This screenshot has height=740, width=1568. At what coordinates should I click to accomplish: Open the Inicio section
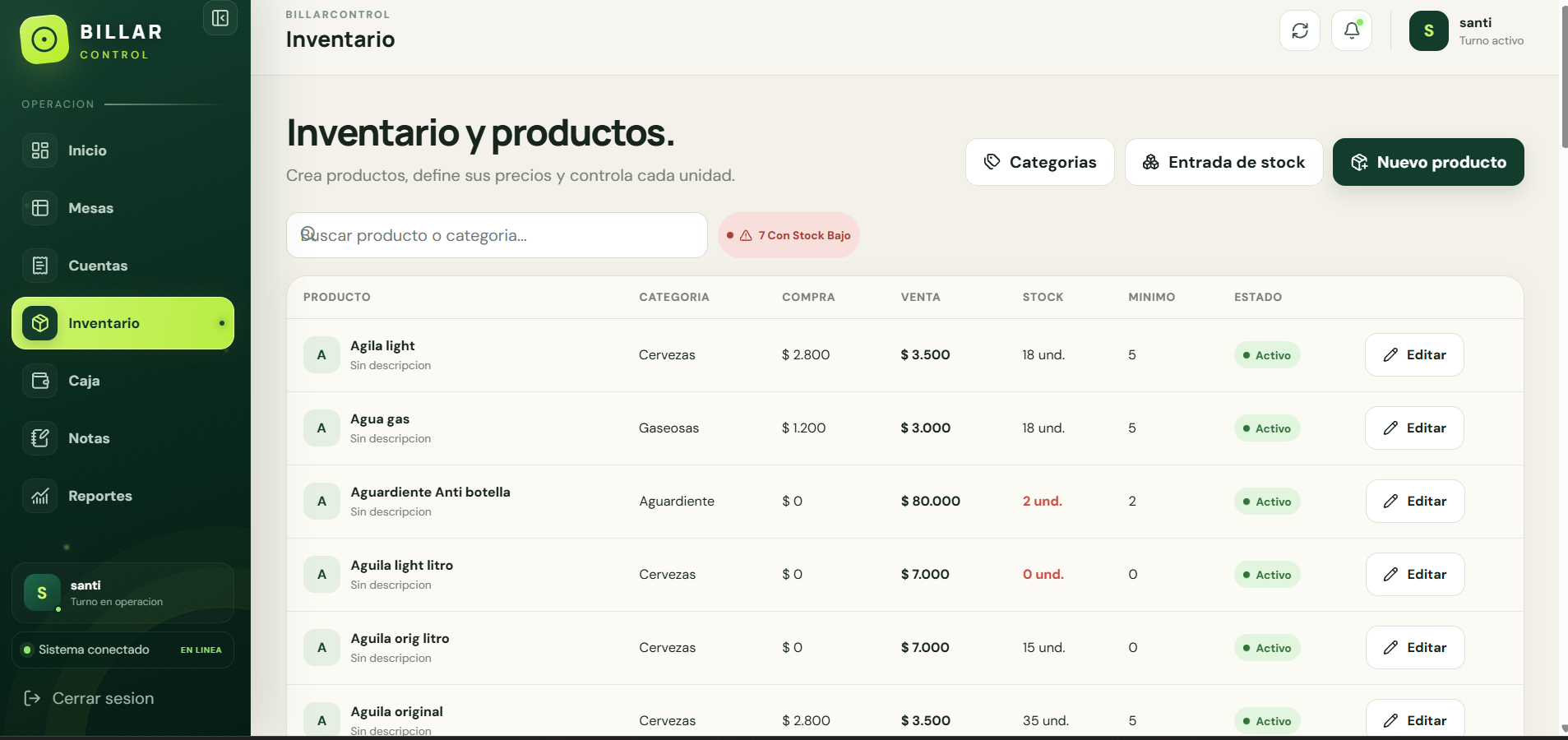[123, 150]
